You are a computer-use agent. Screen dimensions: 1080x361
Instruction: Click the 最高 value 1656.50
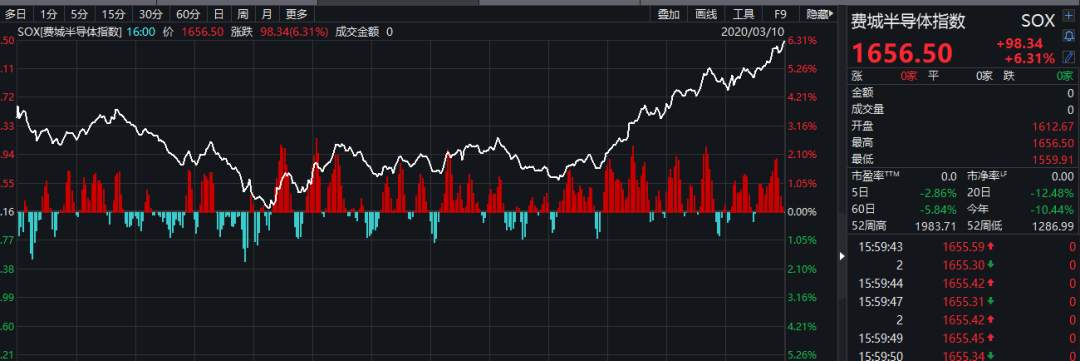click(x=1053, y=143)
